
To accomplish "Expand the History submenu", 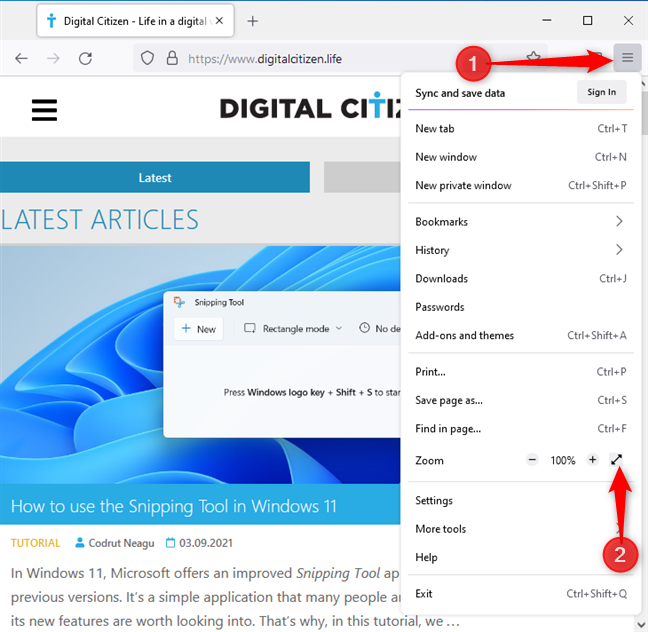I will pos(521,250).
